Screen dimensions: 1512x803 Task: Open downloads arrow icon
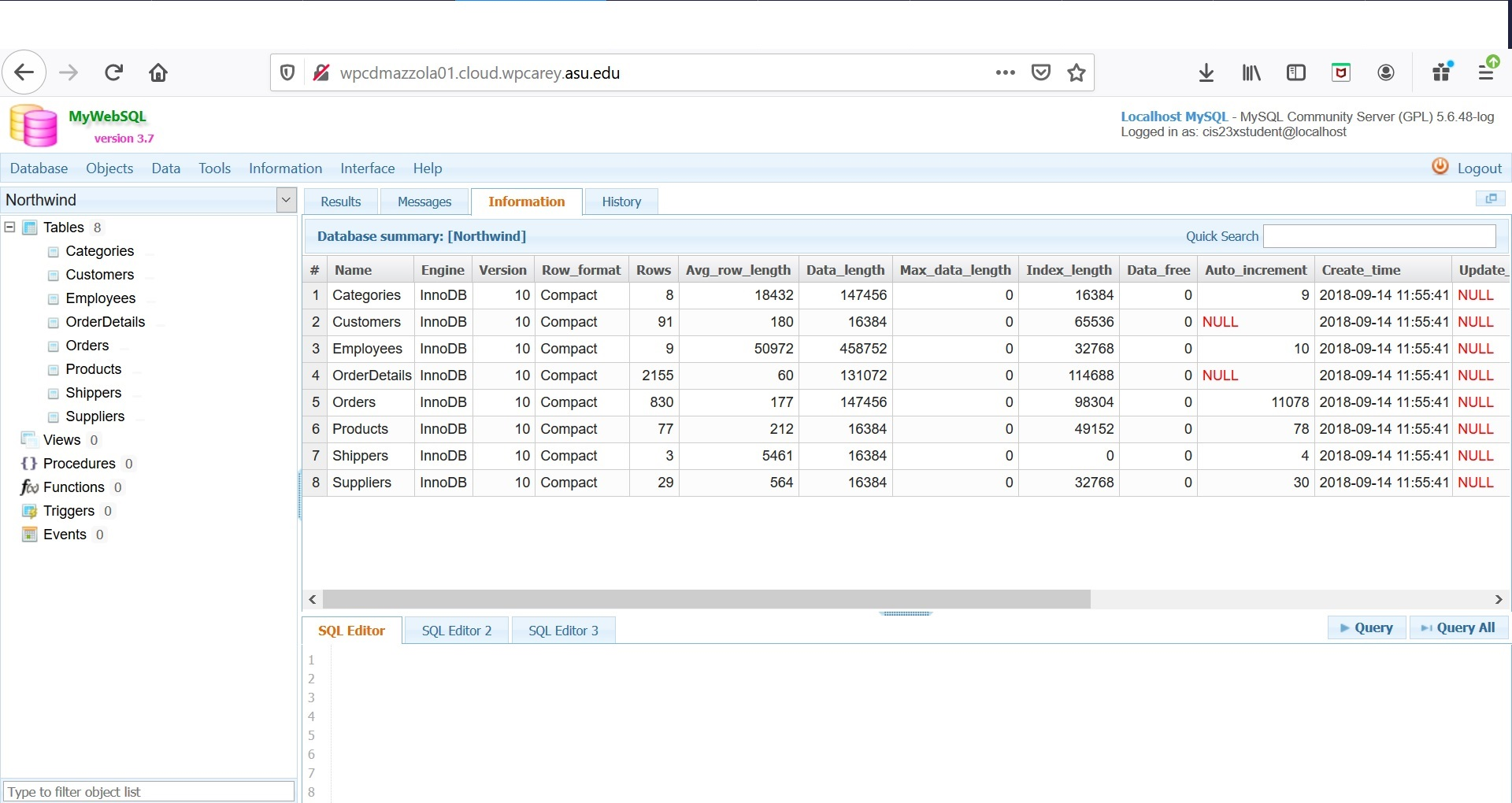[x=1206, y=73]
